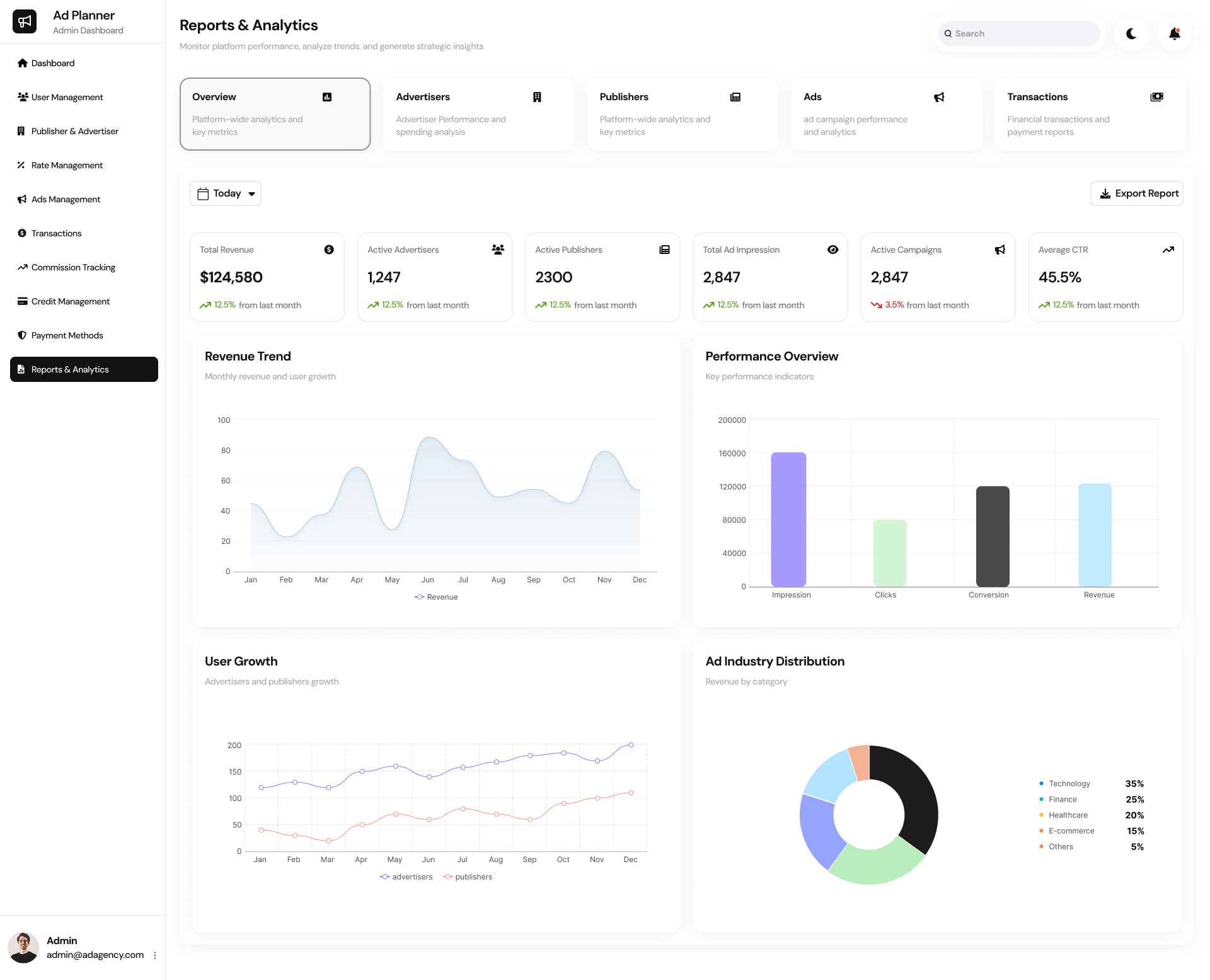
Task: Click newspaper icon on Active Publishers card
Action: (x=664, y=250)
